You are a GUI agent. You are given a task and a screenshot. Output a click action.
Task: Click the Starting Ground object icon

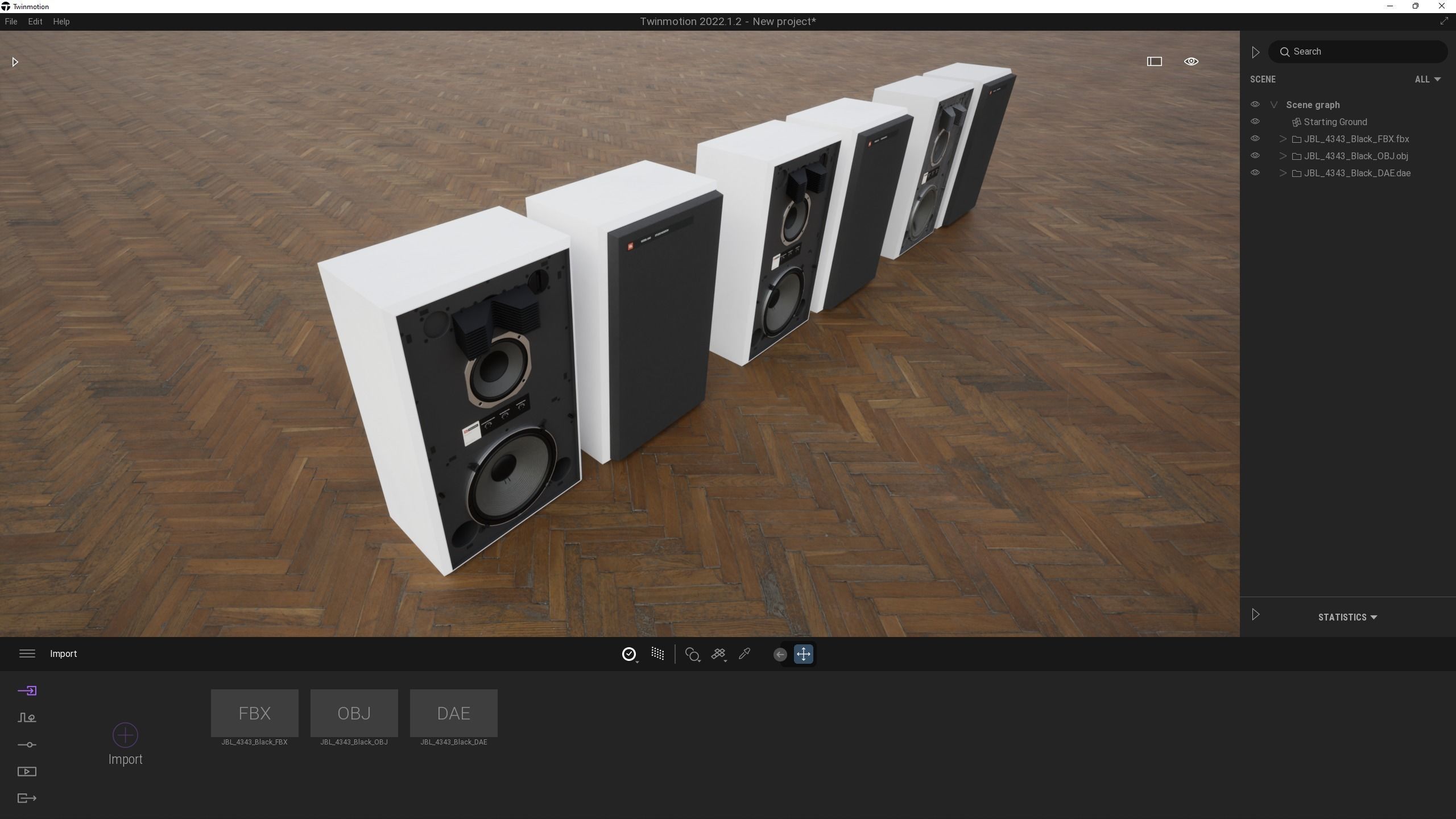[x=1296, y=122]
